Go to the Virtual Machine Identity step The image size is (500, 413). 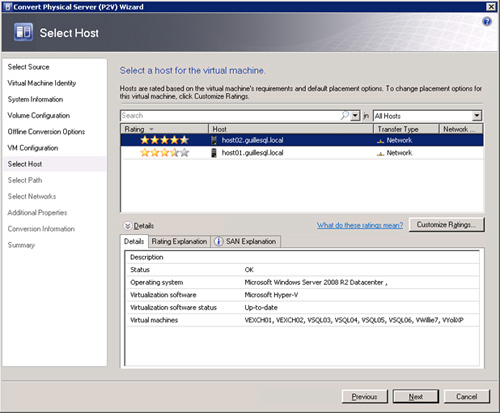point(42,83)
